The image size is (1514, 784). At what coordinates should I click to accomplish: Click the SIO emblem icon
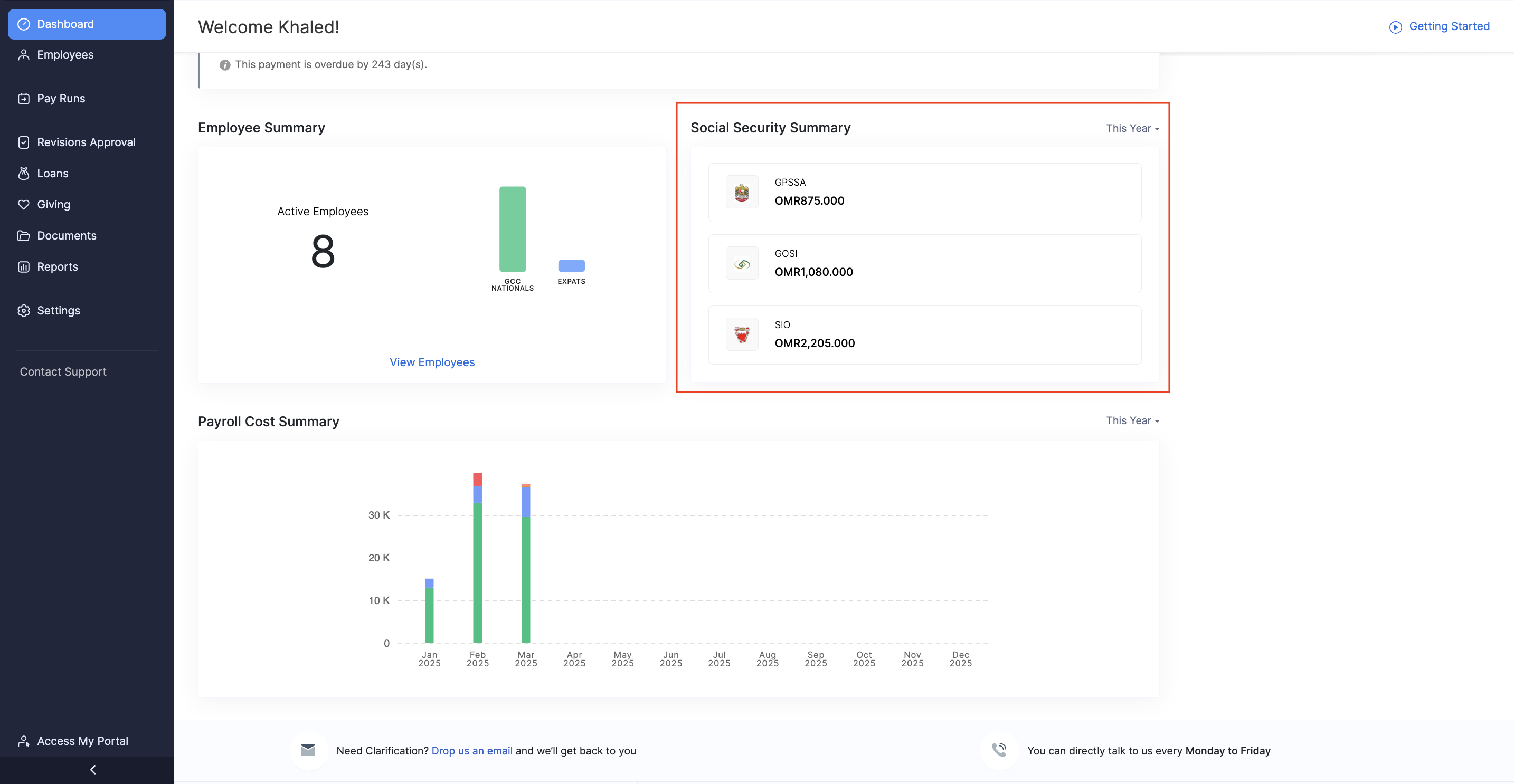point(742,334)
